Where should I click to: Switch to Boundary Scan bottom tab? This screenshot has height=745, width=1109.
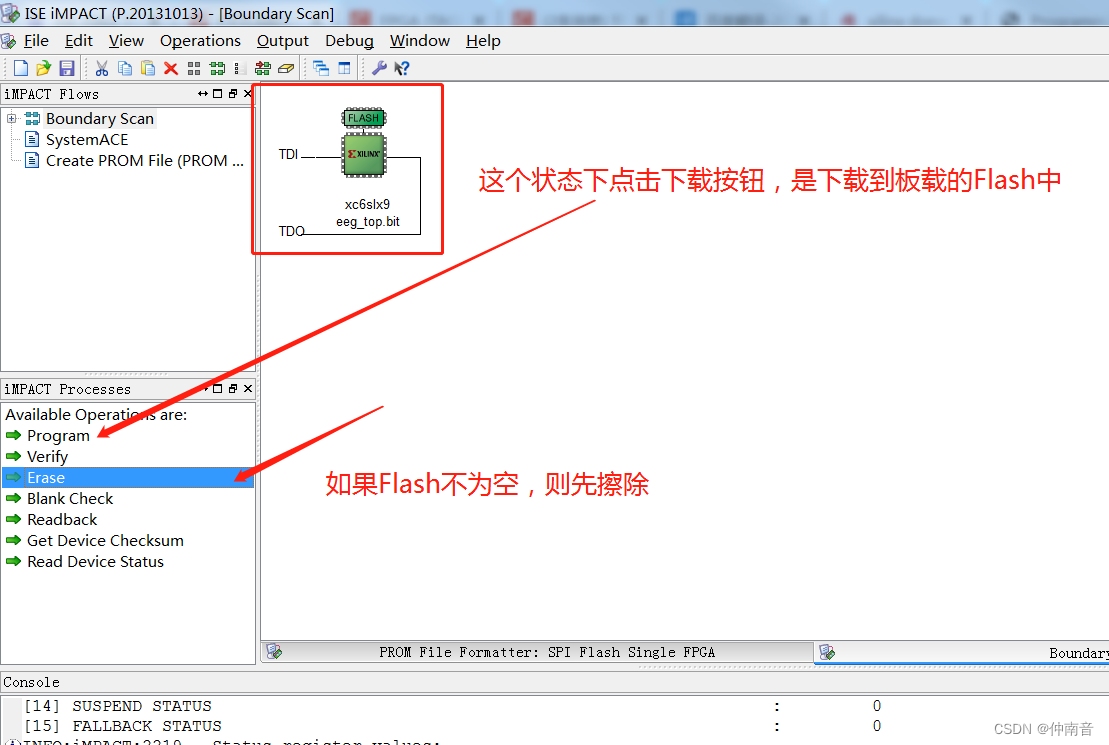point(962,652)
